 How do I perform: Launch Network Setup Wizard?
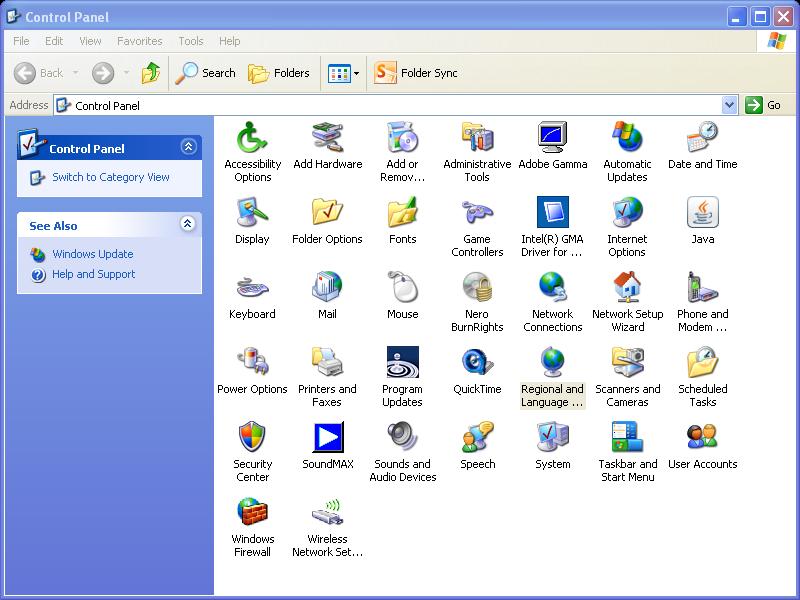[628, 302]
